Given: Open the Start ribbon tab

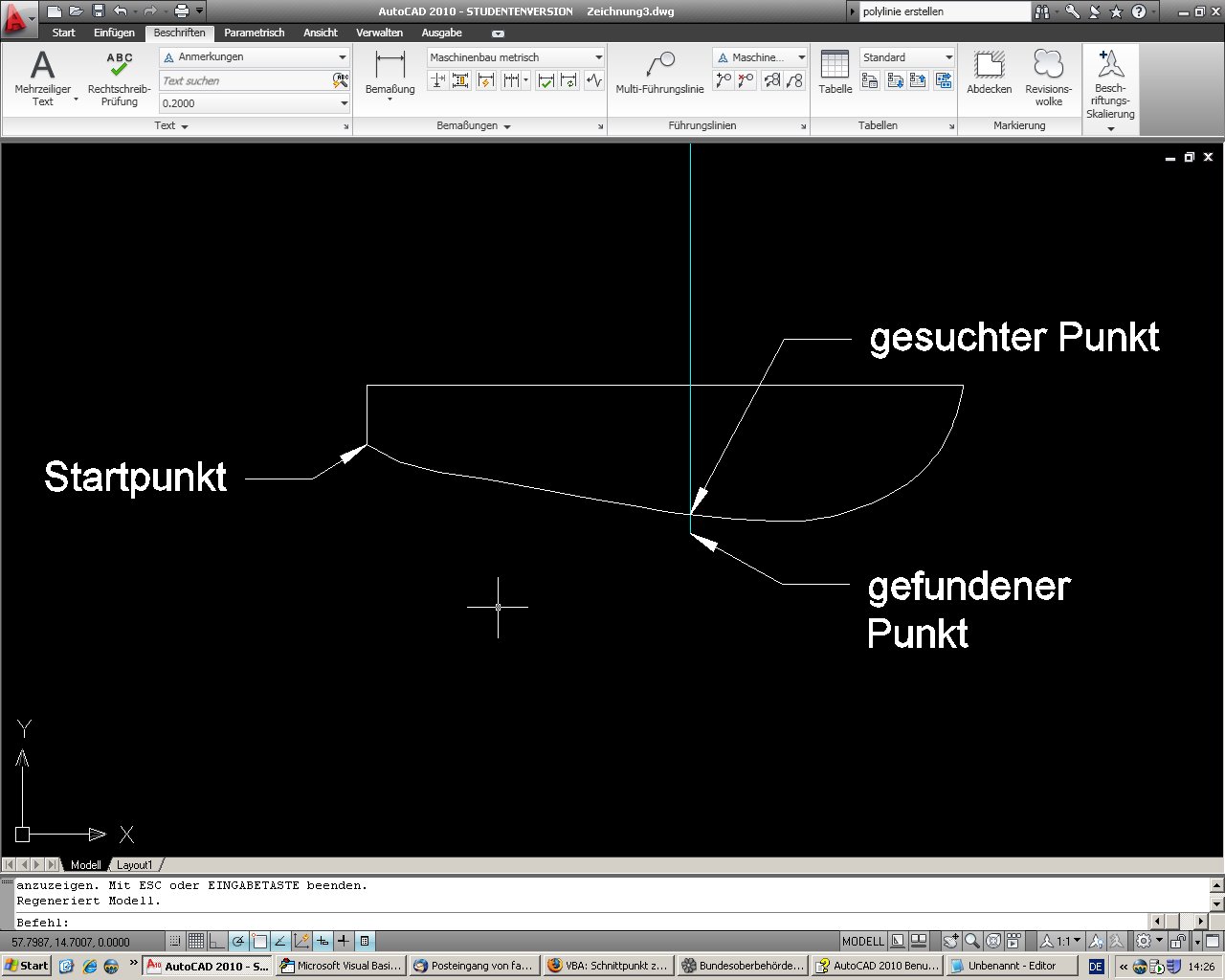Looking at the screenshot, I should click(63, 33).
